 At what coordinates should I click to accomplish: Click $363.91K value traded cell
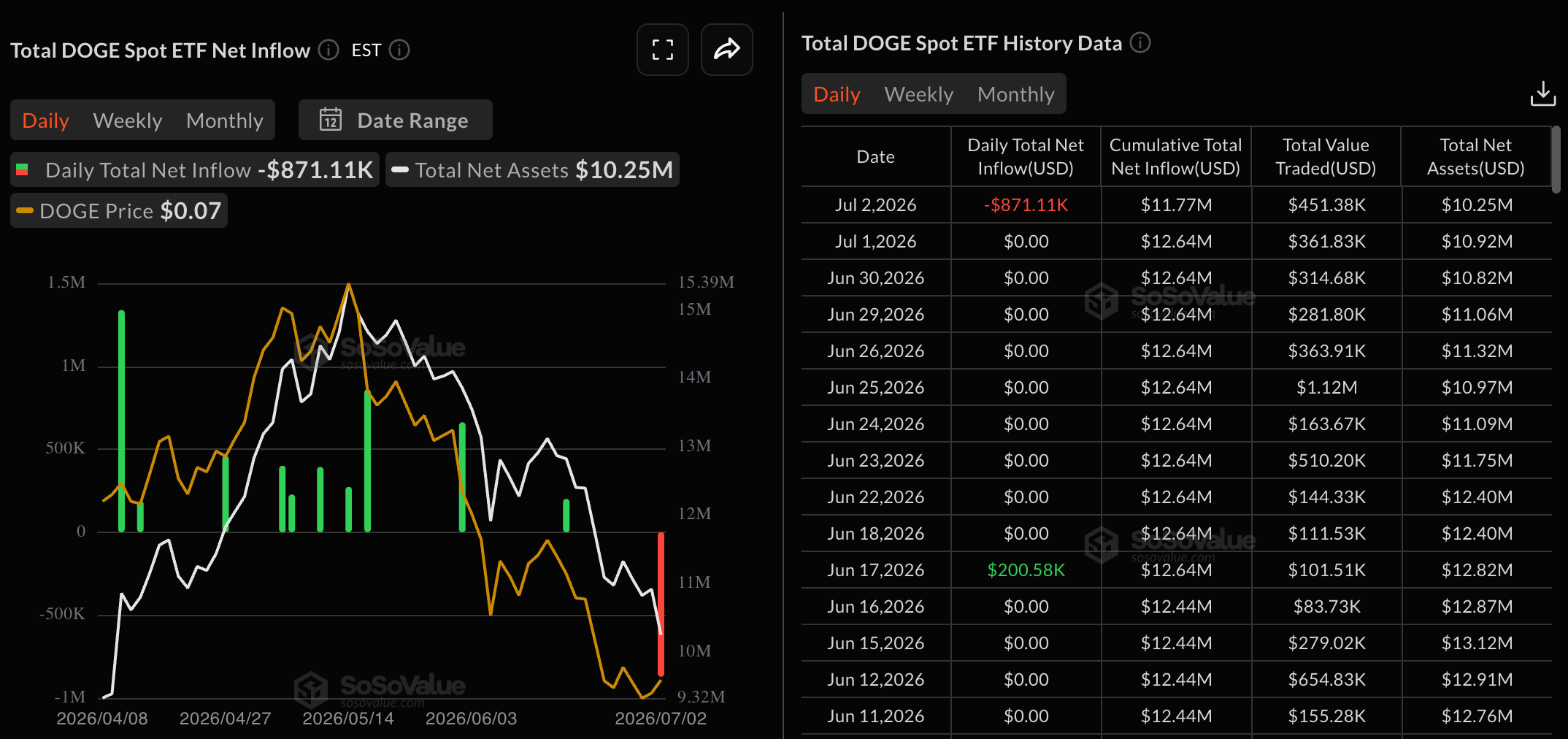point(1326,351)
